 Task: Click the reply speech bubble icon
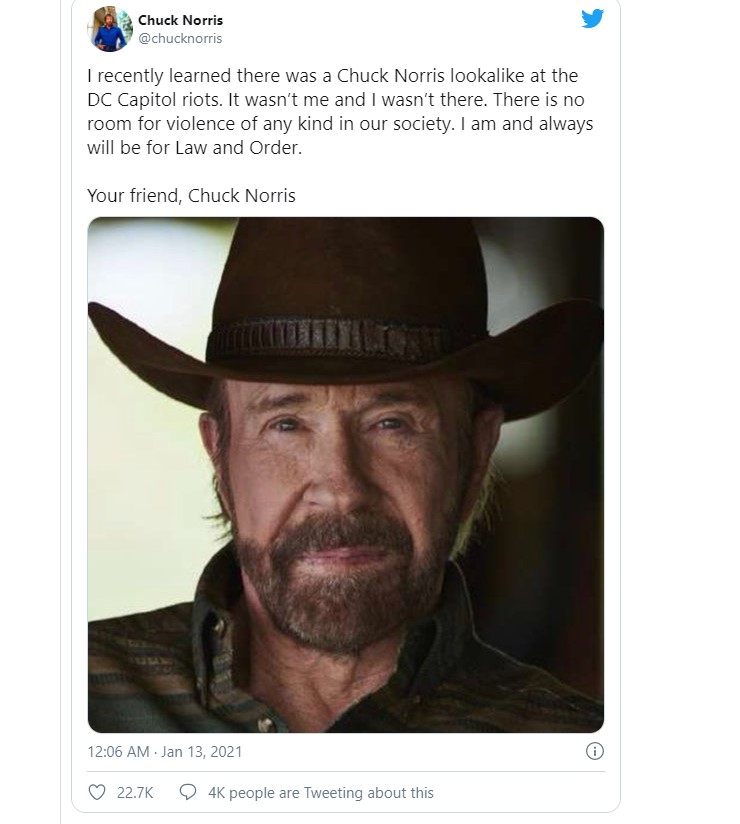pyautogui.click(x=186, y=792)
